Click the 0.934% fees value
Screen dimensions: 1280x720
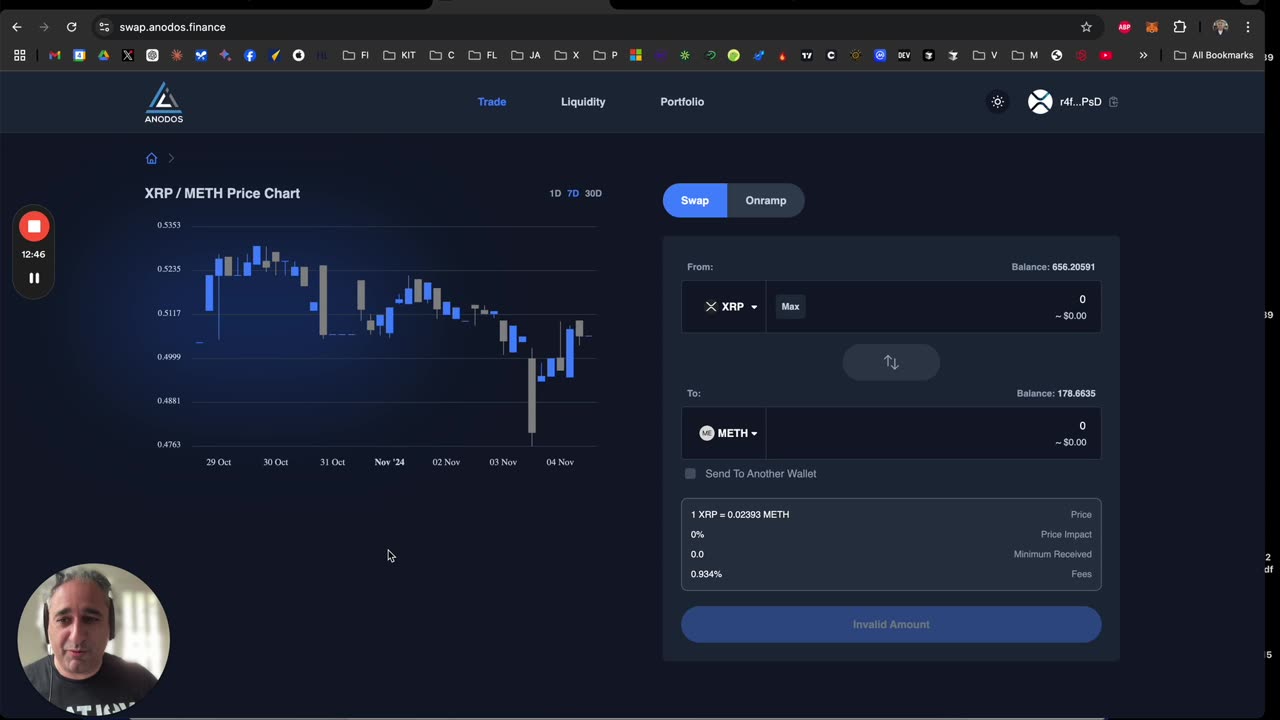coord(706,574)
